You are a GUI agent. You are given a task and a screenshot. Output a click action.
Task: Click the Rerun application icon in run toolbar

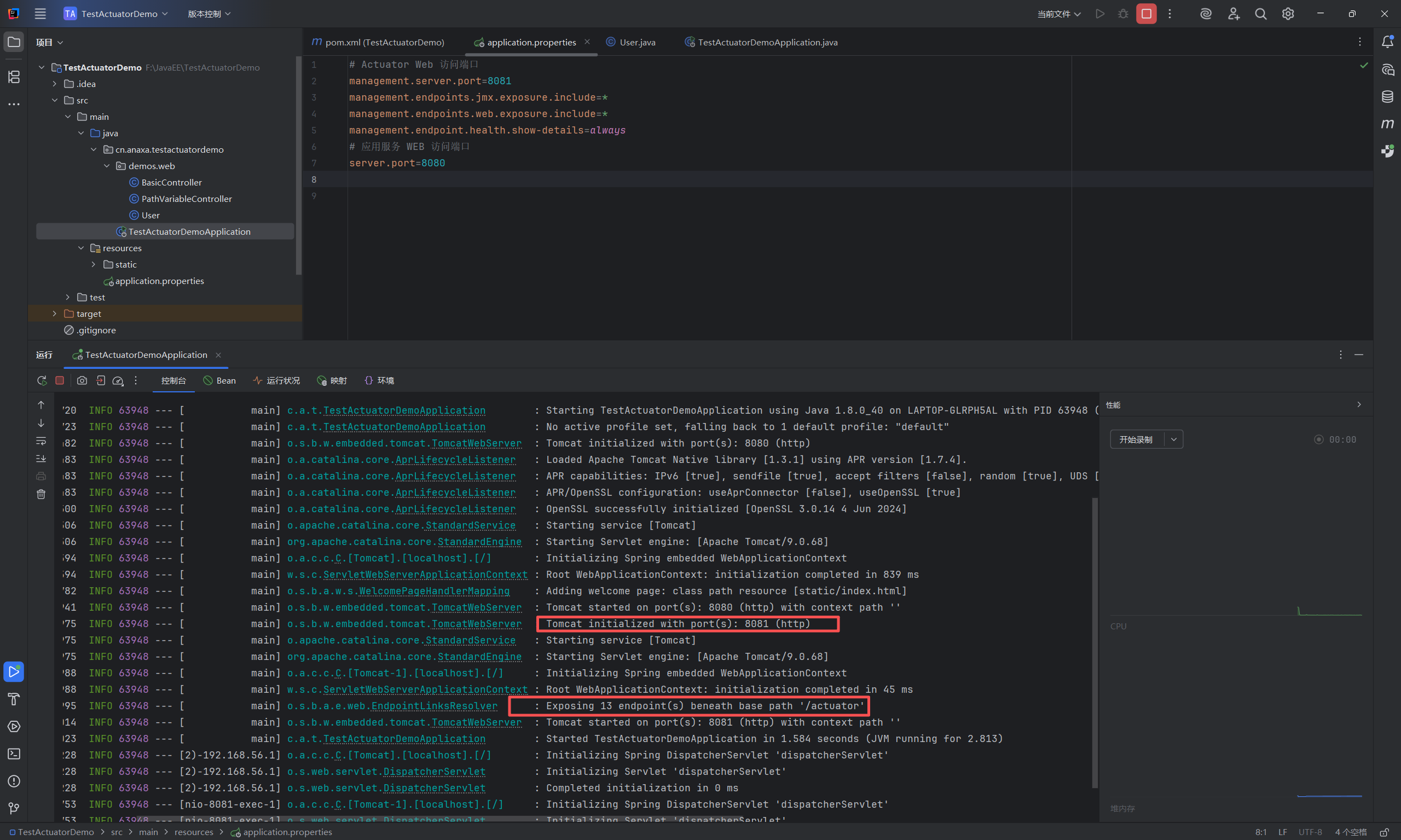click(42, 380)
